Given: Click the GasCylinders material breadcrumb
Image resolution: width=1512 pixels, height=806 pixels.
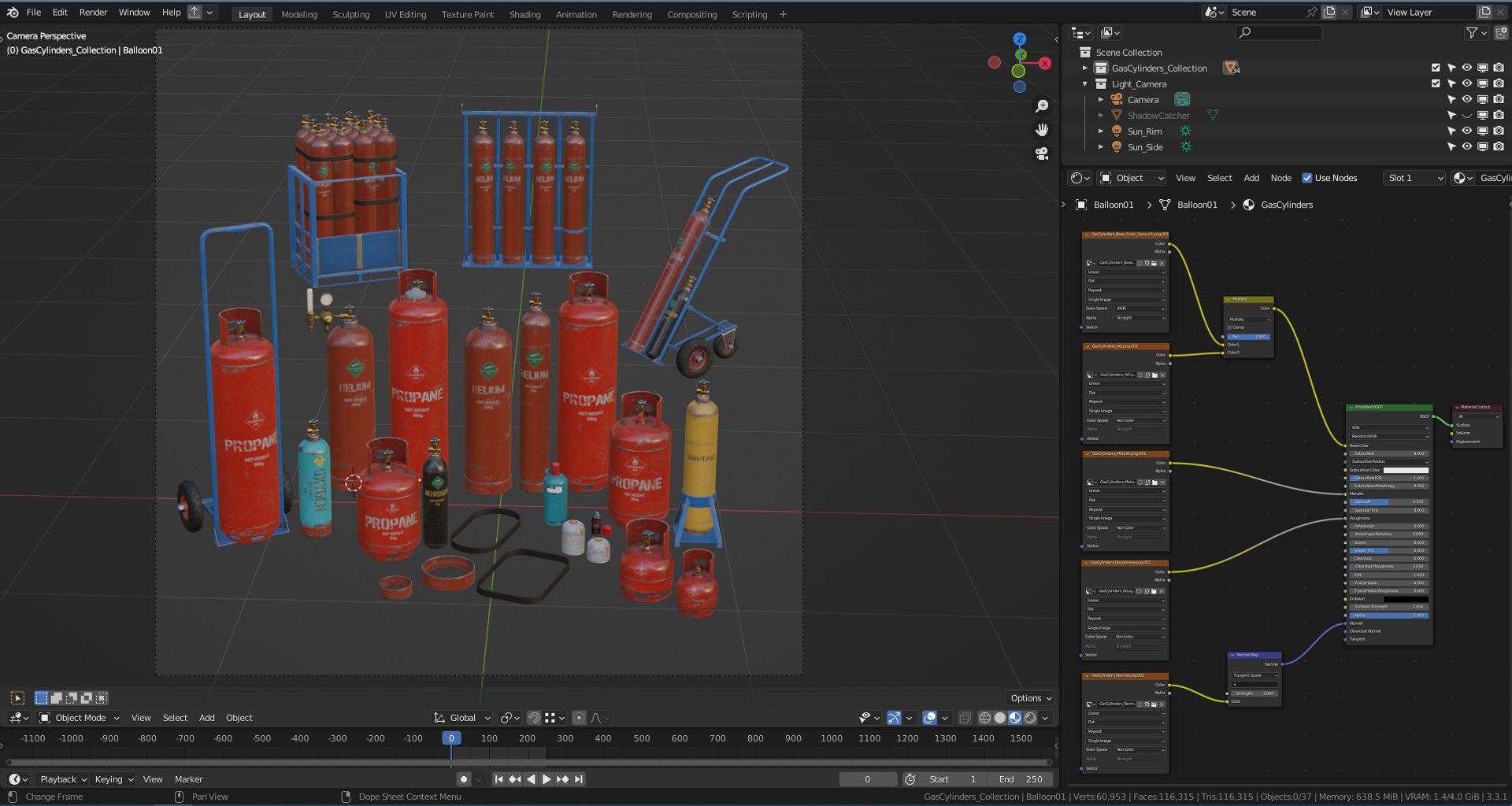Looking at the screenshot, I should (x=1287, y=205).
